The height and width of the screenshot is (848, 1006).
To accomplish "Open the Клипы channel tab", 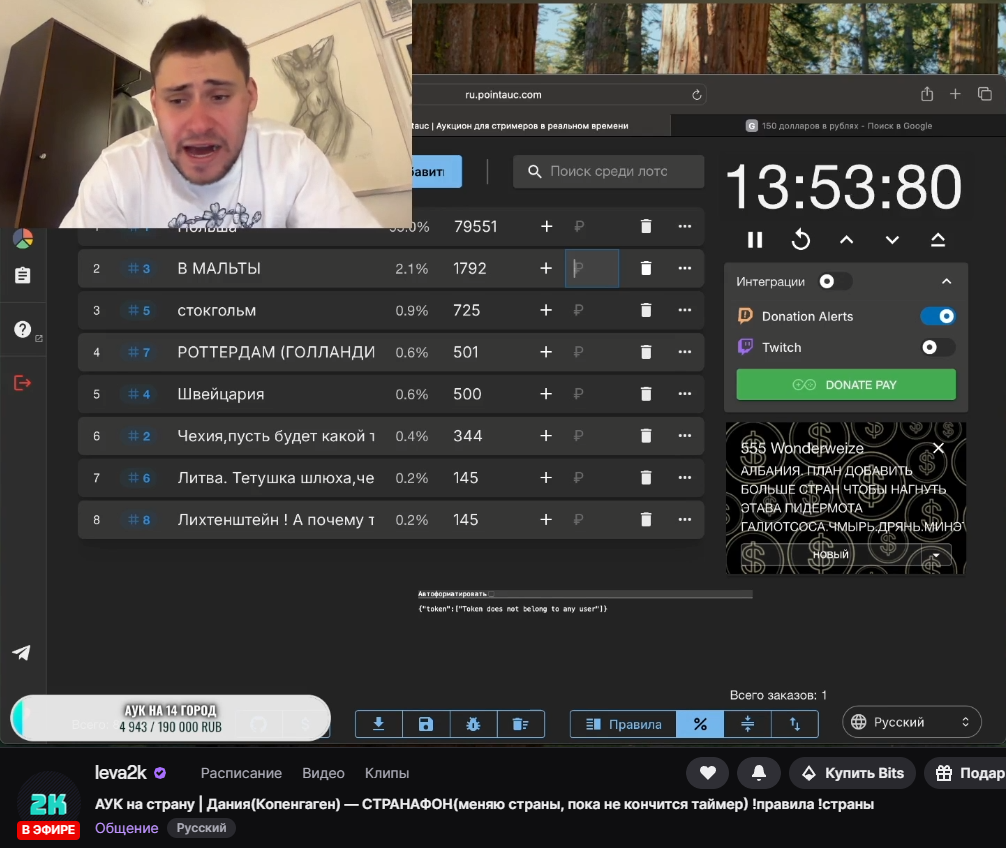I will 387,774.
